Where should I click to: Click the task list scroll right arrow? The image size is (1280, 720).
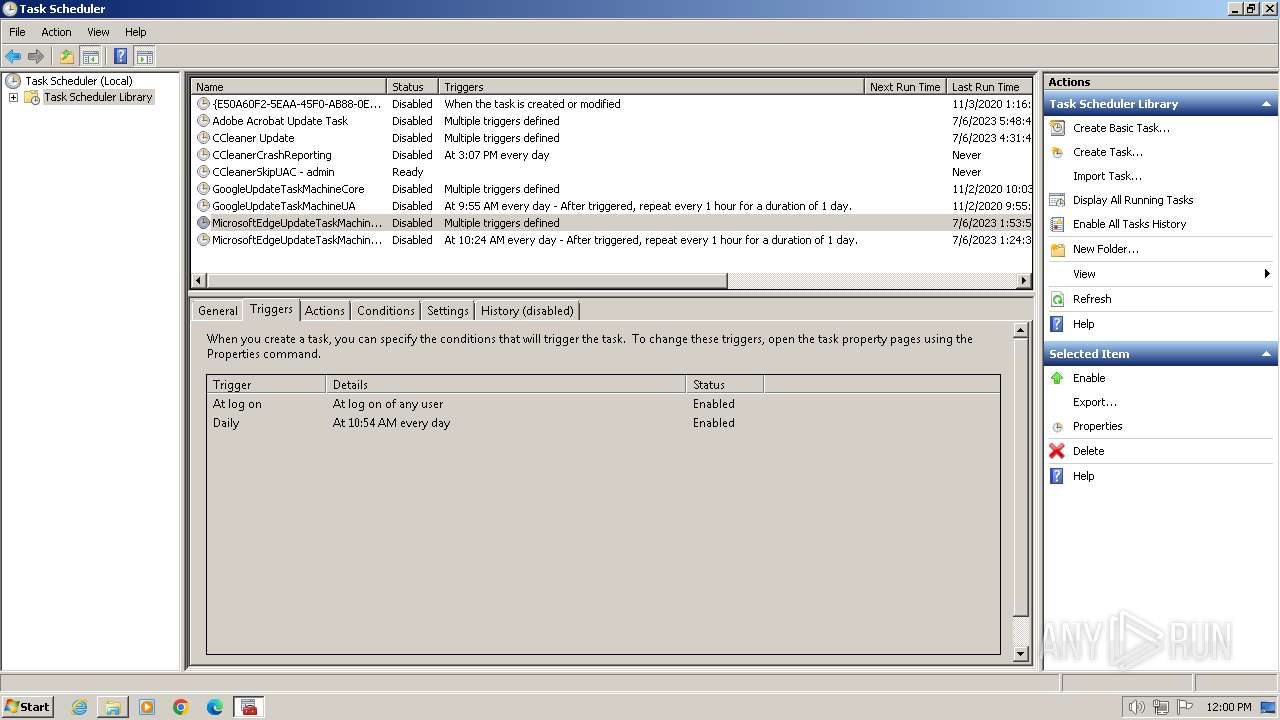(1025, 281)
